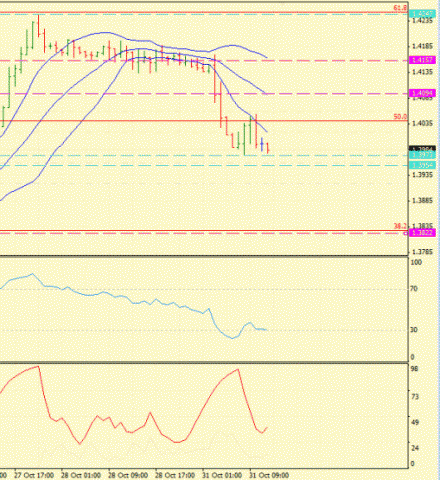Click the 28 Oct 17:00 time label

tap(175, 475)
